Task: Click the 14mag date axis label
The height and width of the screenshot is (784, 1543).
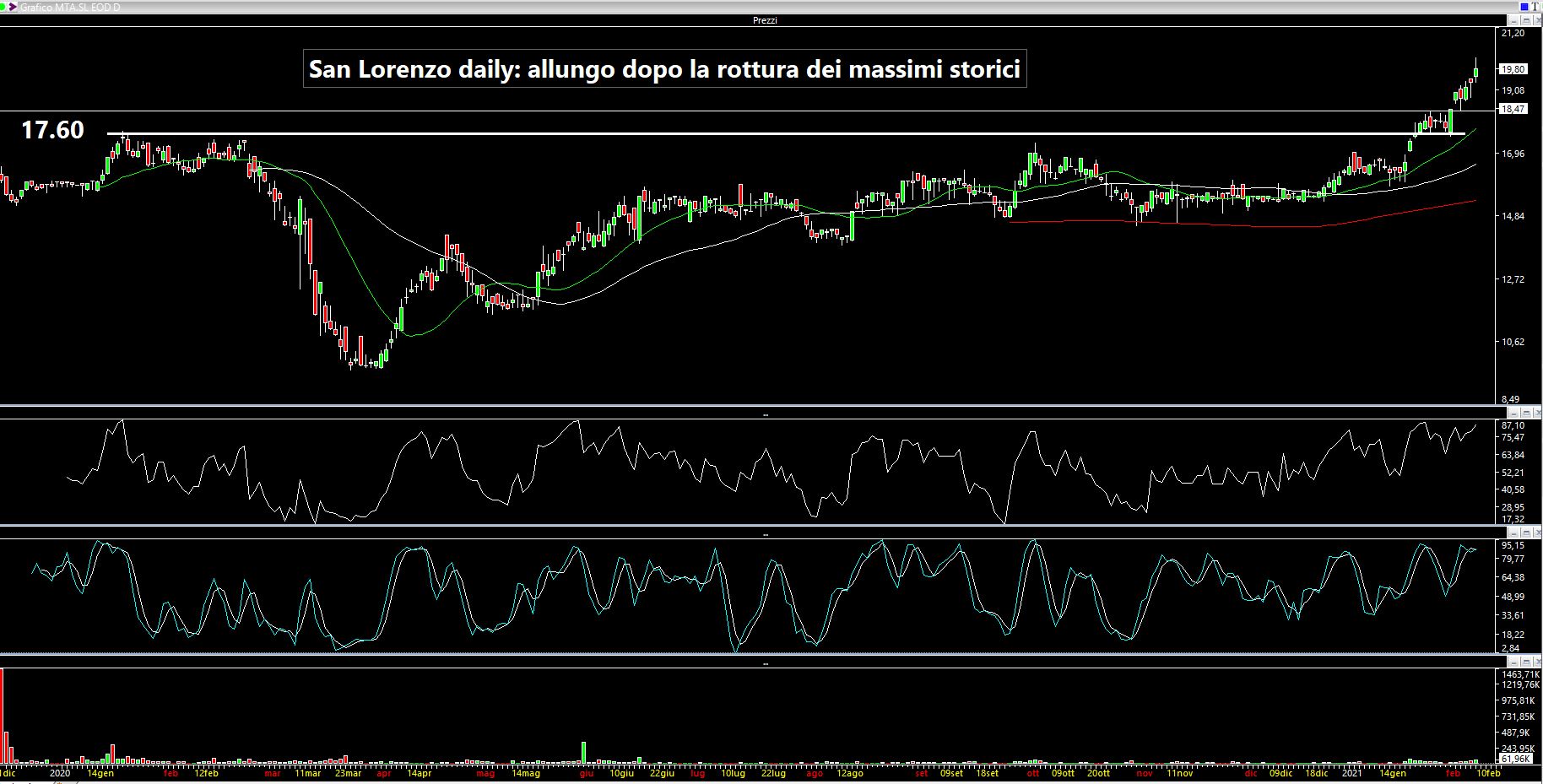Action: pyautogui.click(x=526, y=772)
